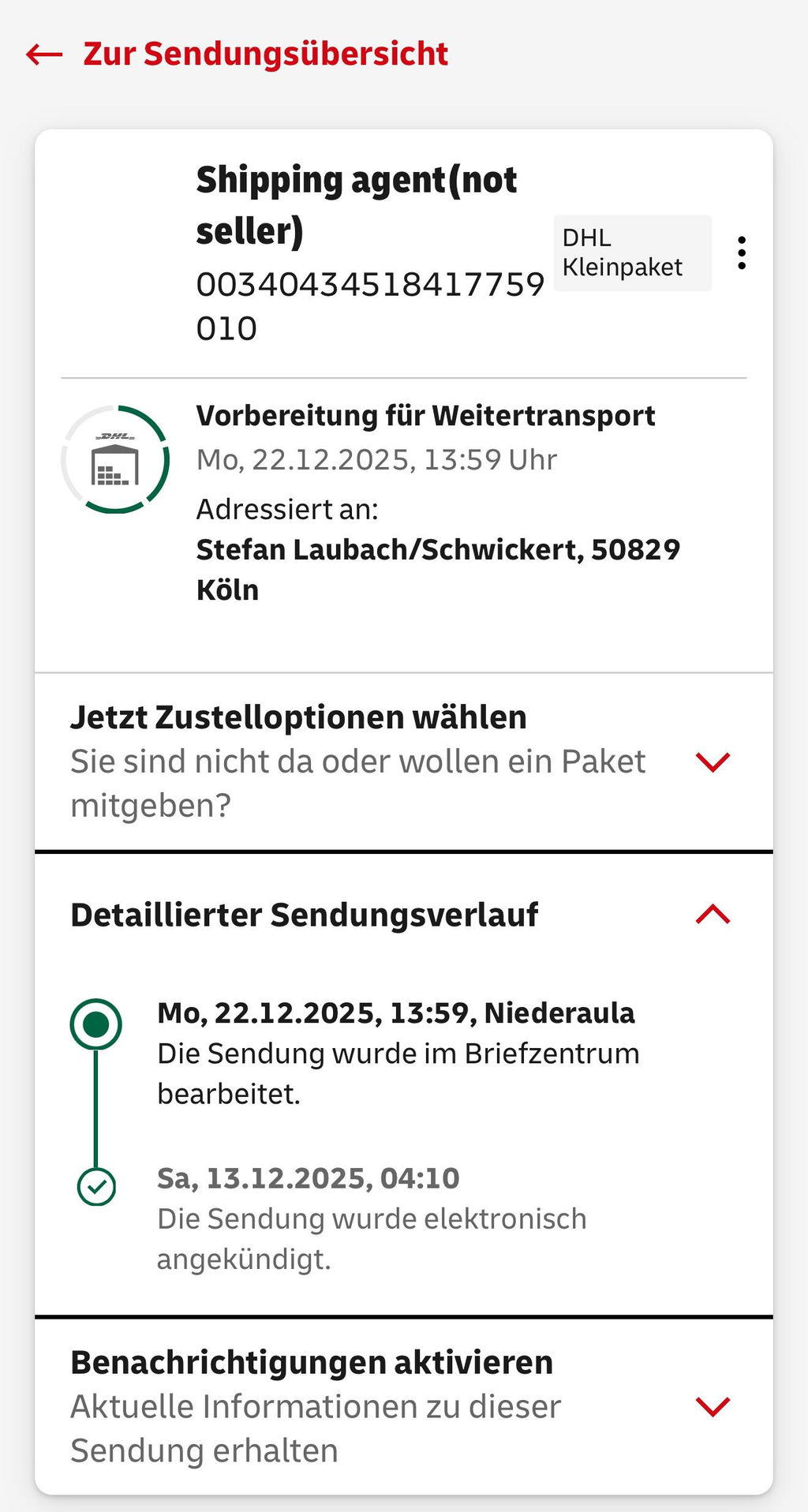
Task: Collapse Detaillierter Sendungsverlauf chevron
Action: 713,915
